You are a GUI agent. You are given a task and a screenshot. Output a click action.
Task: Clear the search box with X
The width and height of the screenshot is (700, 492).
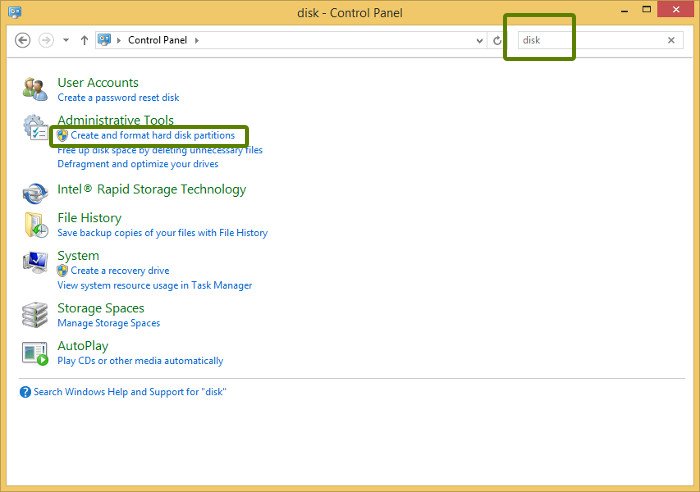(x=671, y=40)
